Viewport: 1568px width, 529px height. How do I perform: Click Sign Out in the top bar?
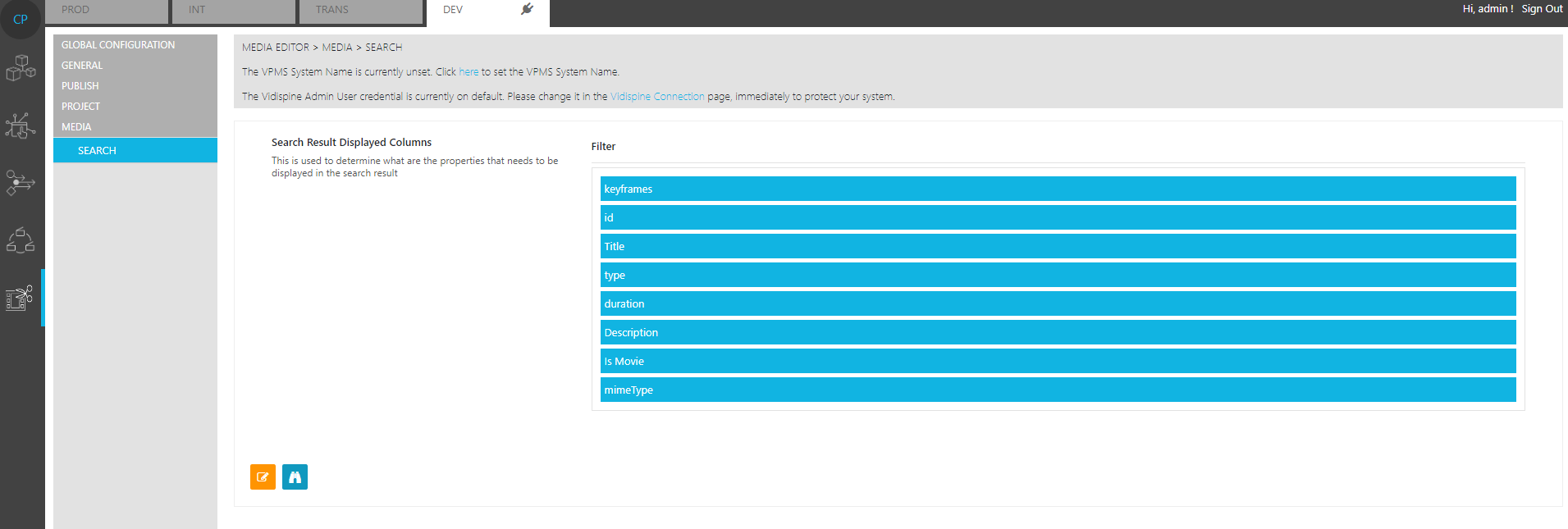point(1542,9)
